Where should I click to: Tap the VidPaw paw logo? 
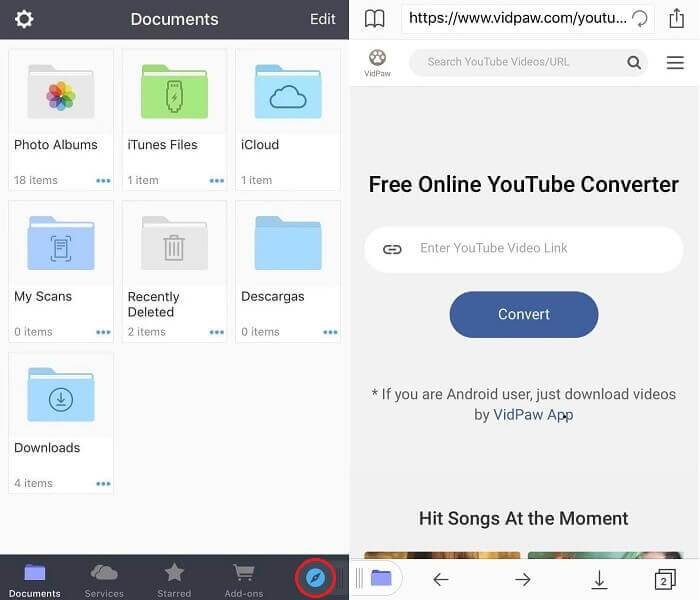click(377, 63)
